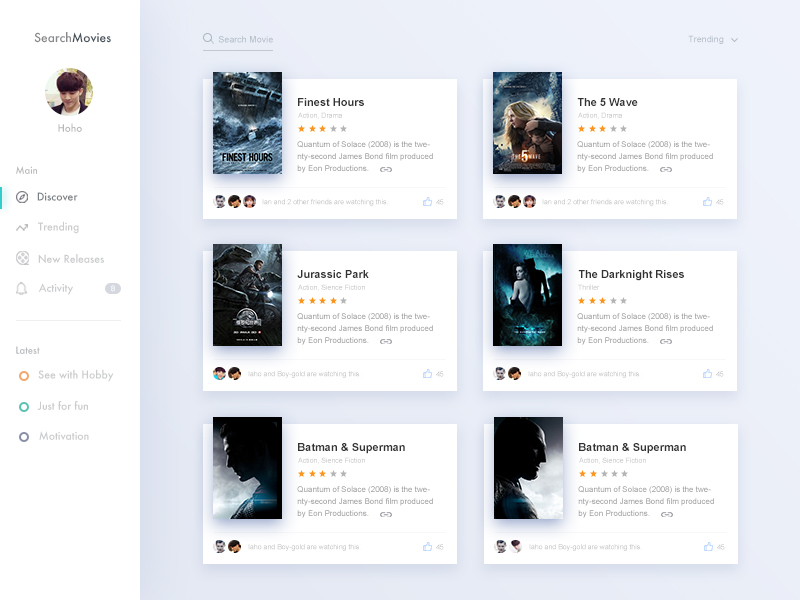The height and width of the screenshot is (600, 800).
Task: Like Jurassic Park with thumbs-up icon
Action: coord(428,373)
